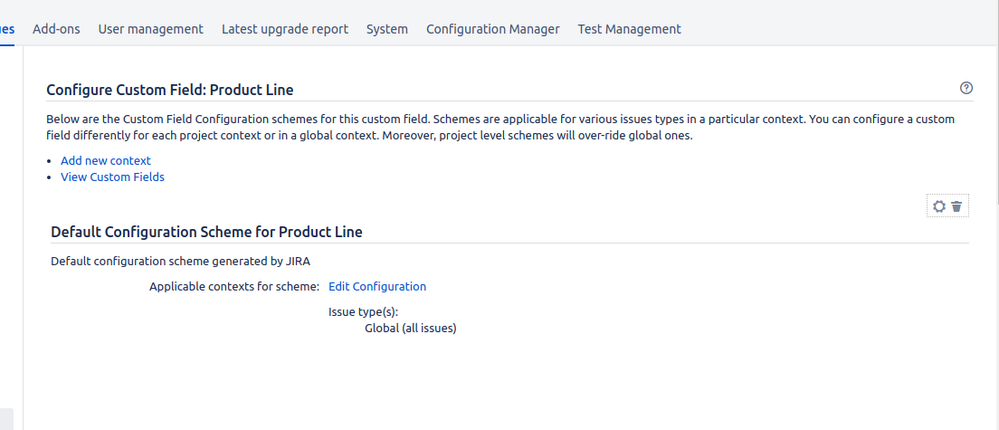
Task: Switch to the partially visible Issues tab
Action: [7, 29]
